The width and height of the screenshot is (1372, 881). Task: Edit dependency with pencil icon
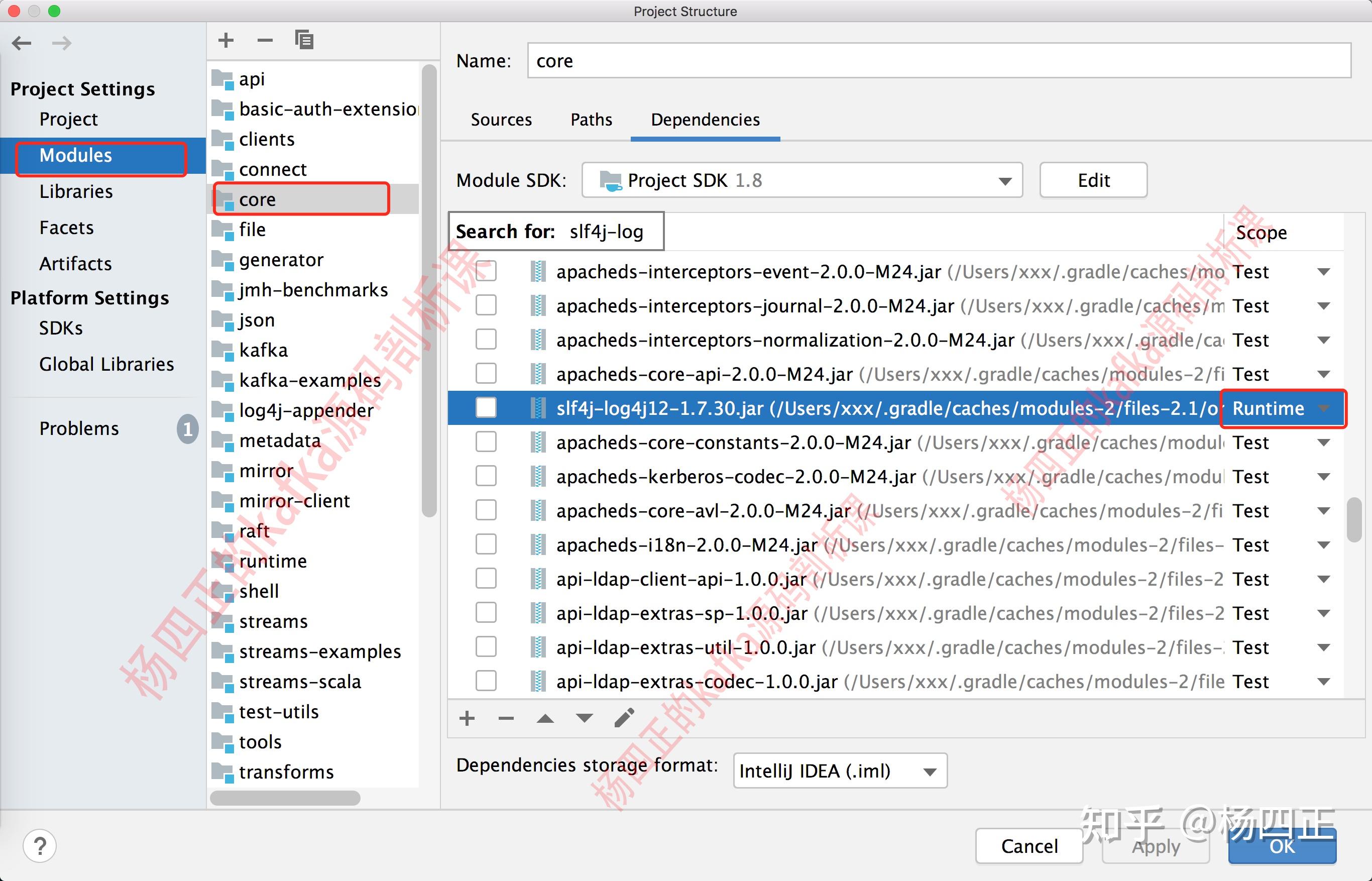(624, 717)
